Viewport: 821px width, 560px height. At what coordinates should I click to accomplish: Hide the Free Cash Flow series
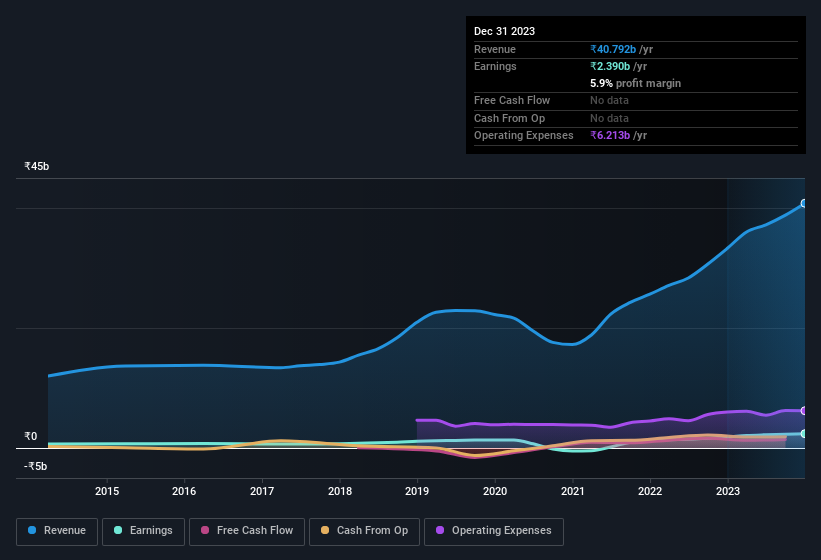pos(247,530)
